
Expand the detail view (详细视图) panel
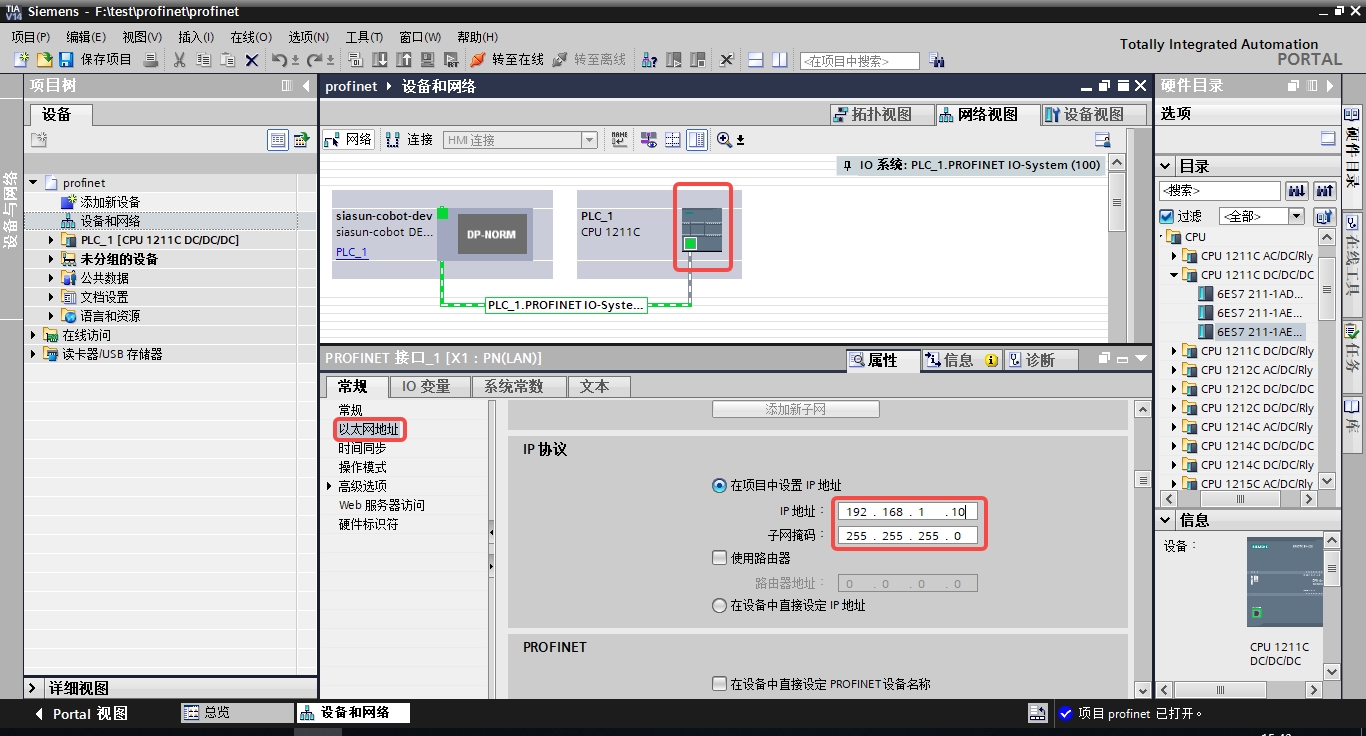[x=34, y=688]
